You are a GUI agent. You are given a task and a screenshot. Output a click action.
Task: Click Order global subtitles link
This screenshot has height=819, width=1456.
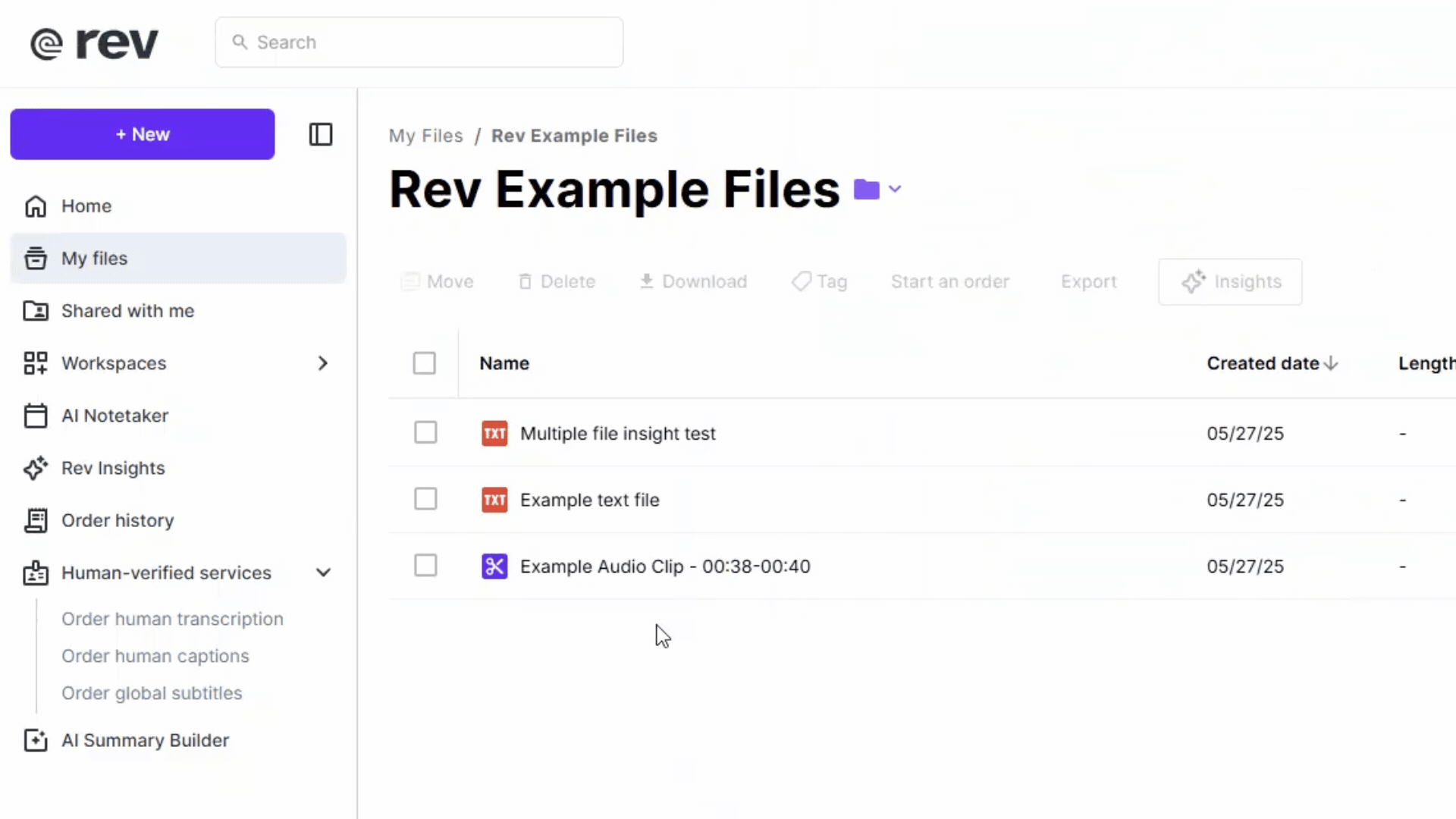pyautogui.click(x=152, y=693)
